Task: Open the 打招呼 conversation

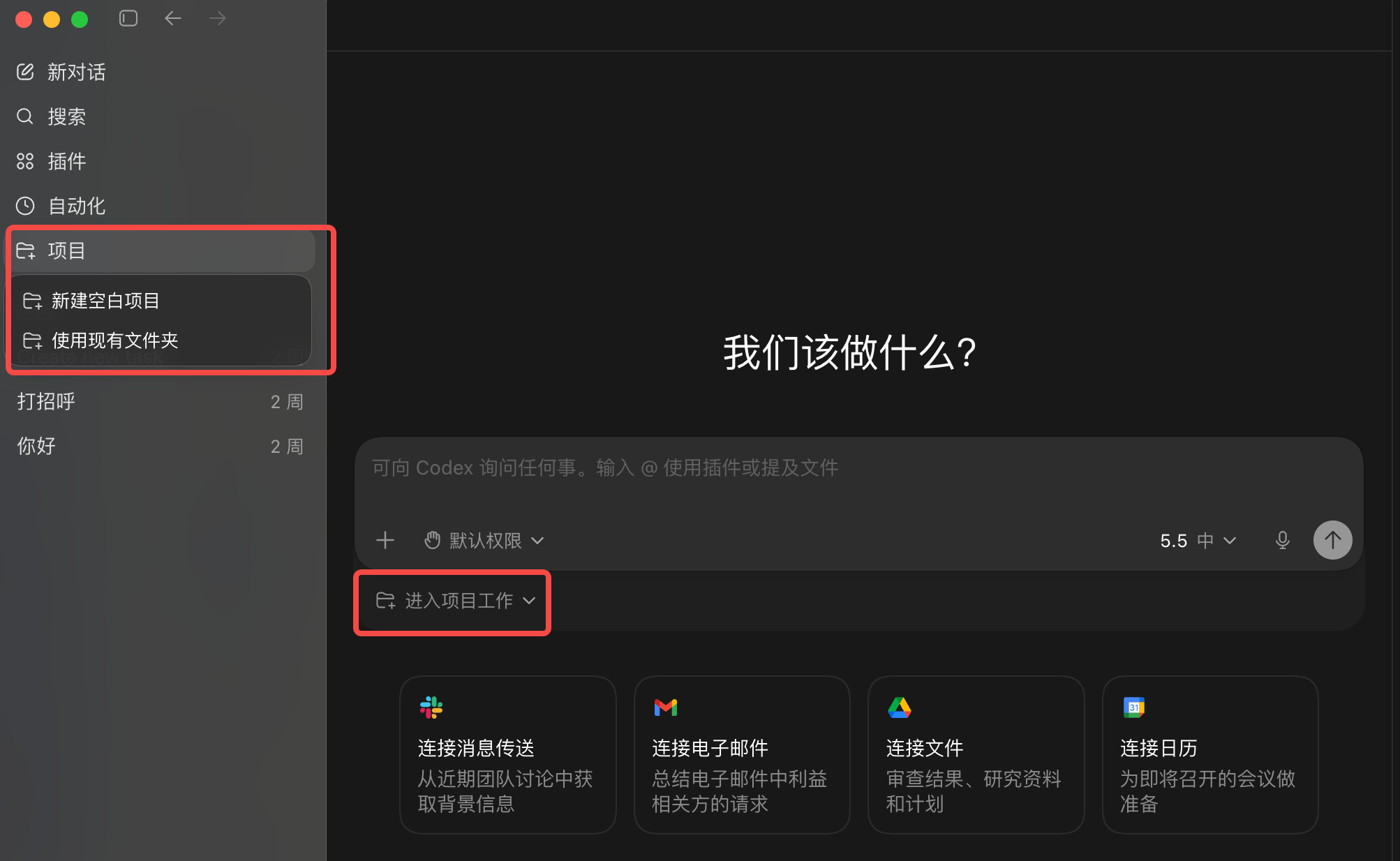Action: (x=161, y=401)
